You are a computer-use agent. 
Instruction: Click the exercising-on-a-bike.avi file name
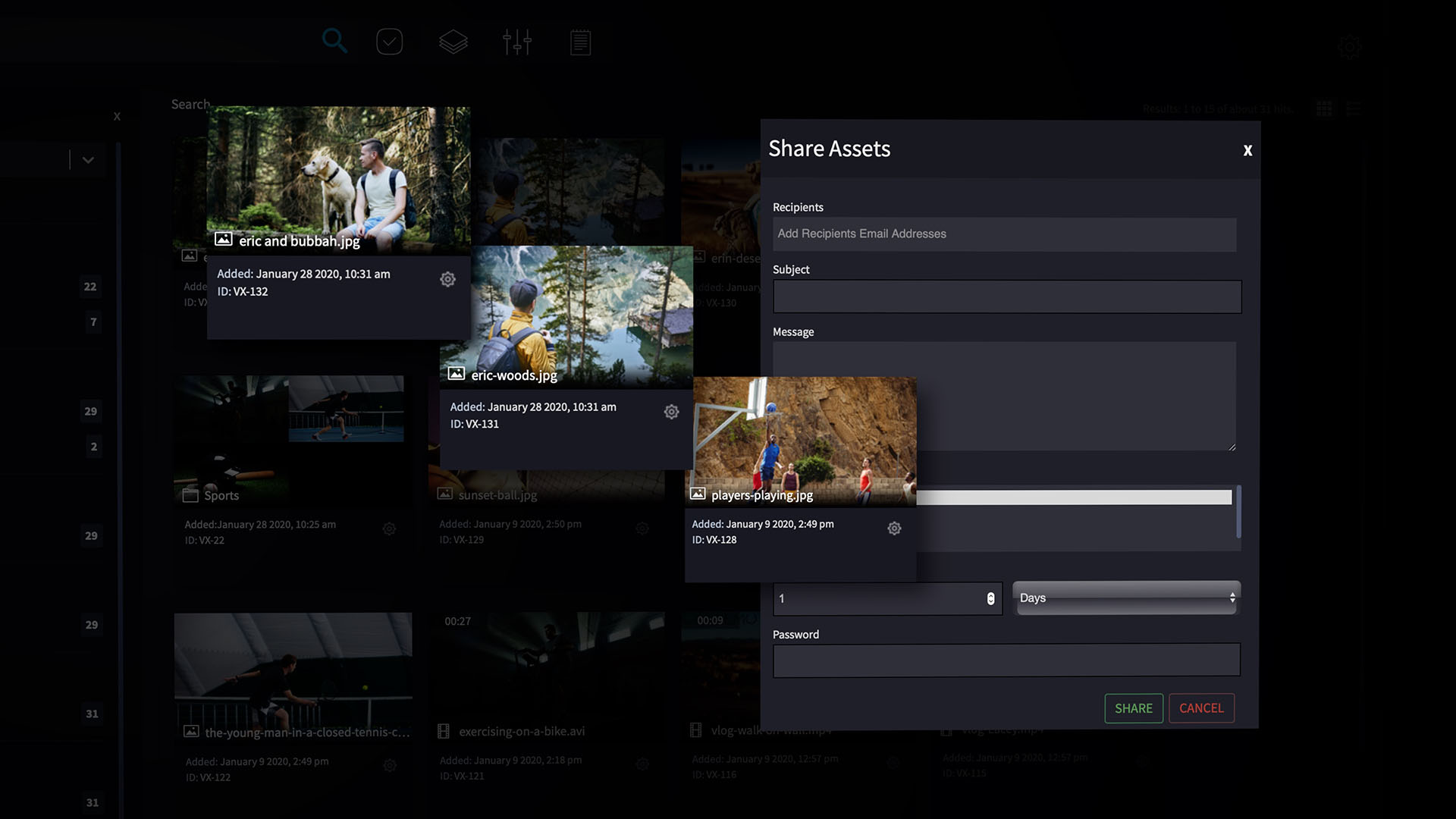click(522, 732)
